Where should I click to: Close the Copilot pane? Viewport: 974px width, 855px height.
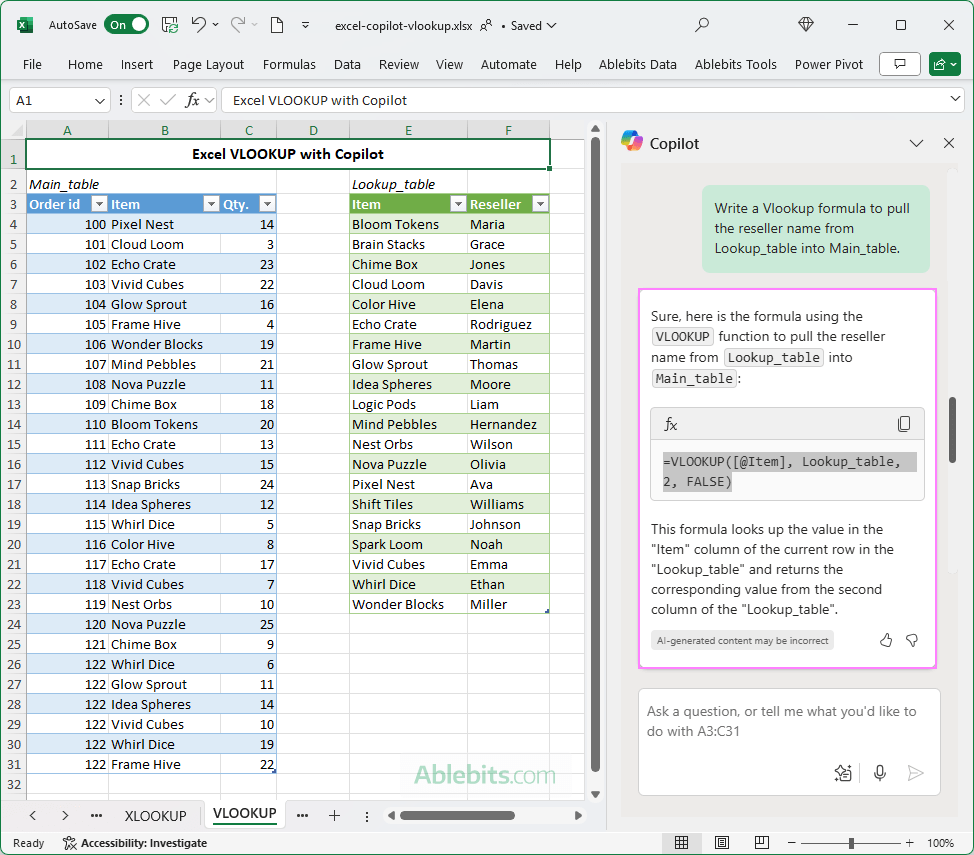[949, 144]
